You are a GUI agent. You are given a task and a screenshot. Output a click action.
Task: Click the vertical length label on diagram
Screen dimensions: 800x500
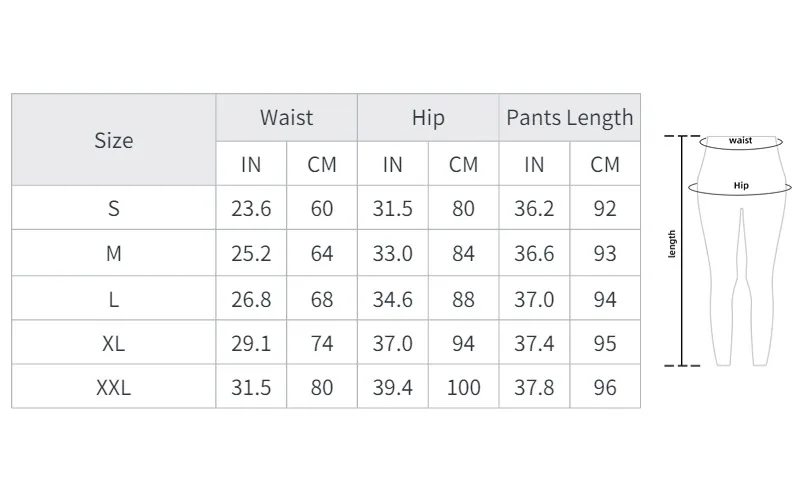click(672, 243)
